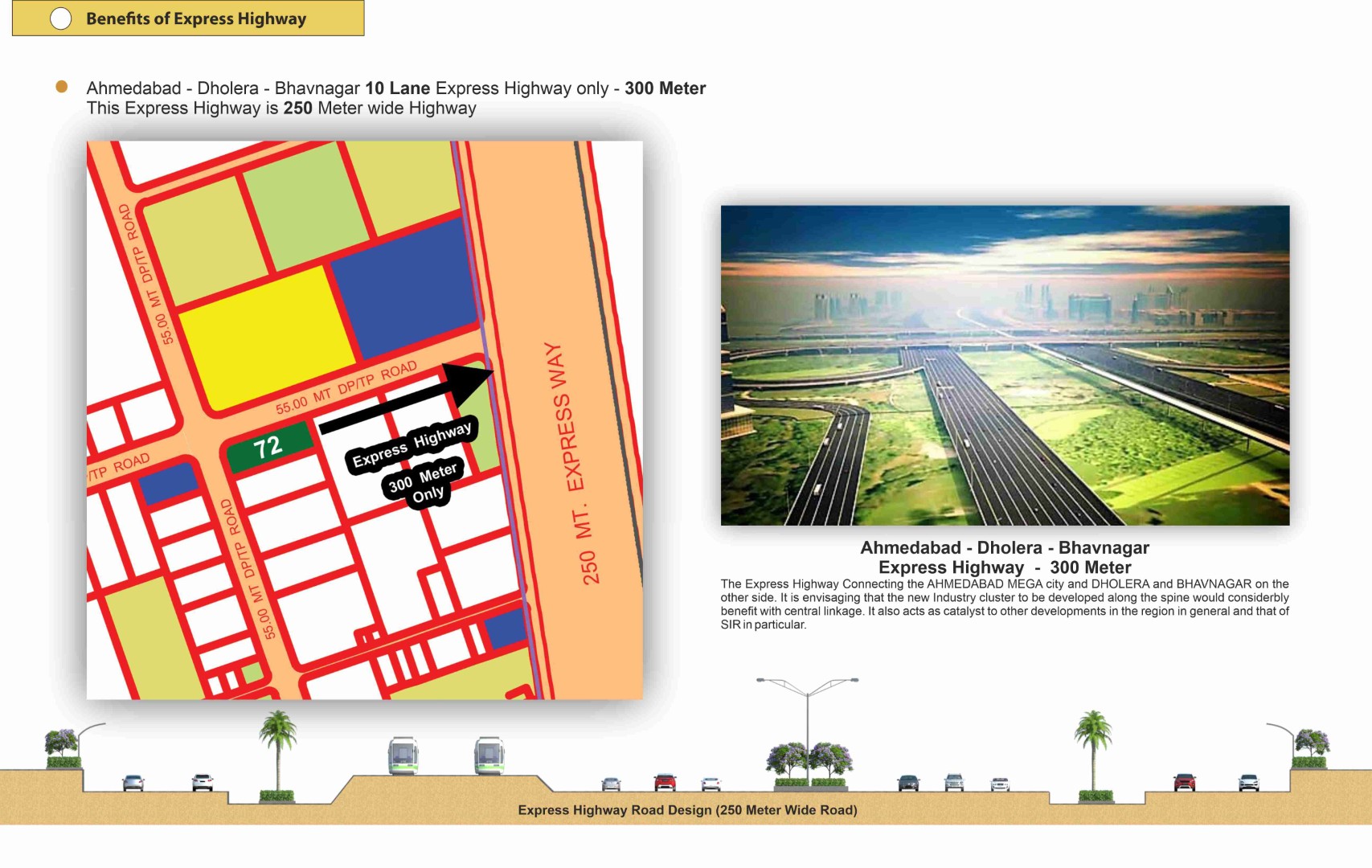Screen dimensions: 1372x868
Task: Click the red car right of right palm
Action: click(1184, 782)
